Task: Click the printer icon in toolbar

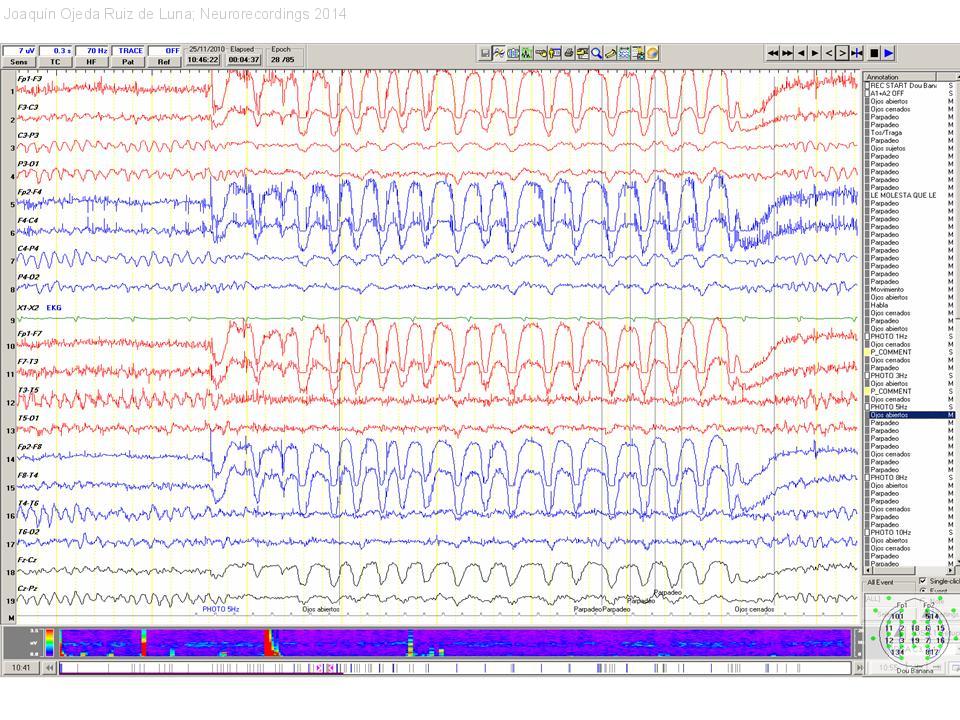Action: point(568,53)
